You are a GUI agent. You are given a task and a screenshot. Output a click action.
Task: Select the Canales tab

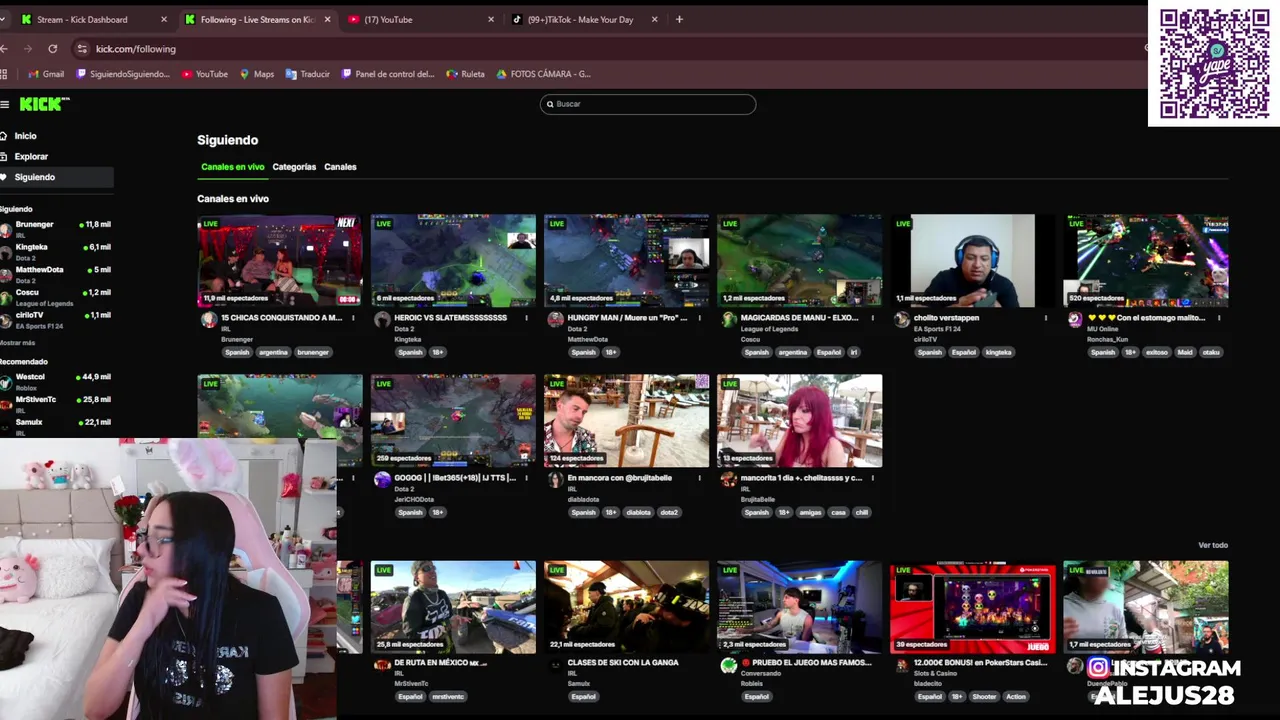tap(340, 167)
